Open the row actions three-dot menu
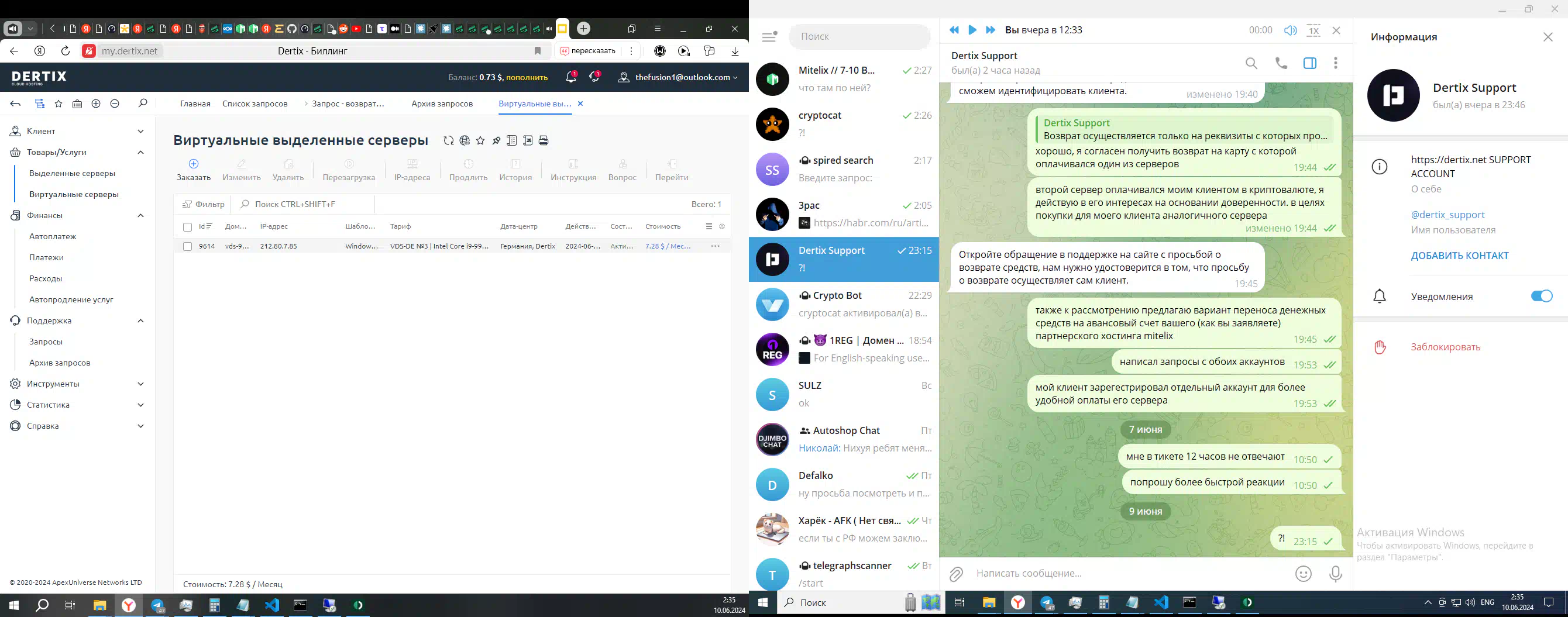This screenshot has height=617, width=1568. 715,246
